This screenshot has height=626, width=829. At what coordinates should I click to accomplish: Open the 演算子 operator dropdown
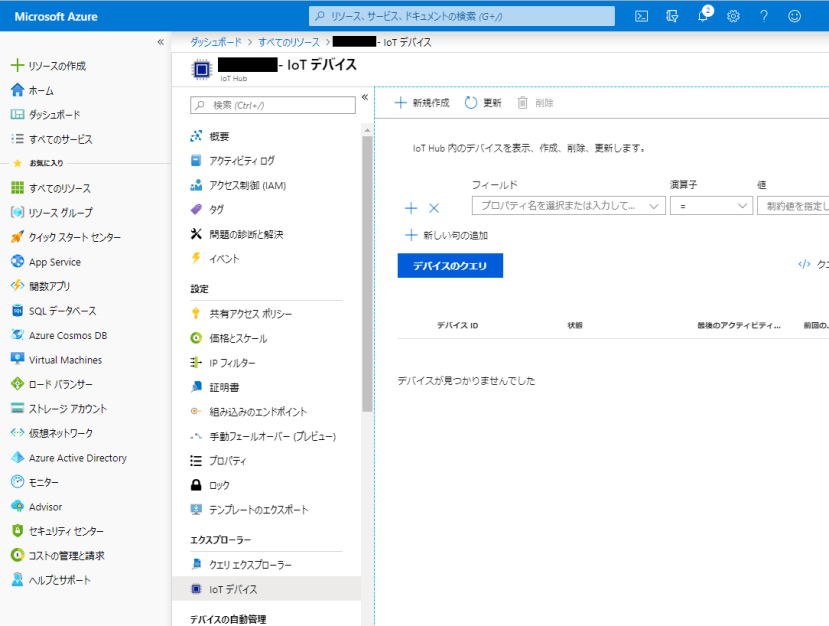(711, 206)
